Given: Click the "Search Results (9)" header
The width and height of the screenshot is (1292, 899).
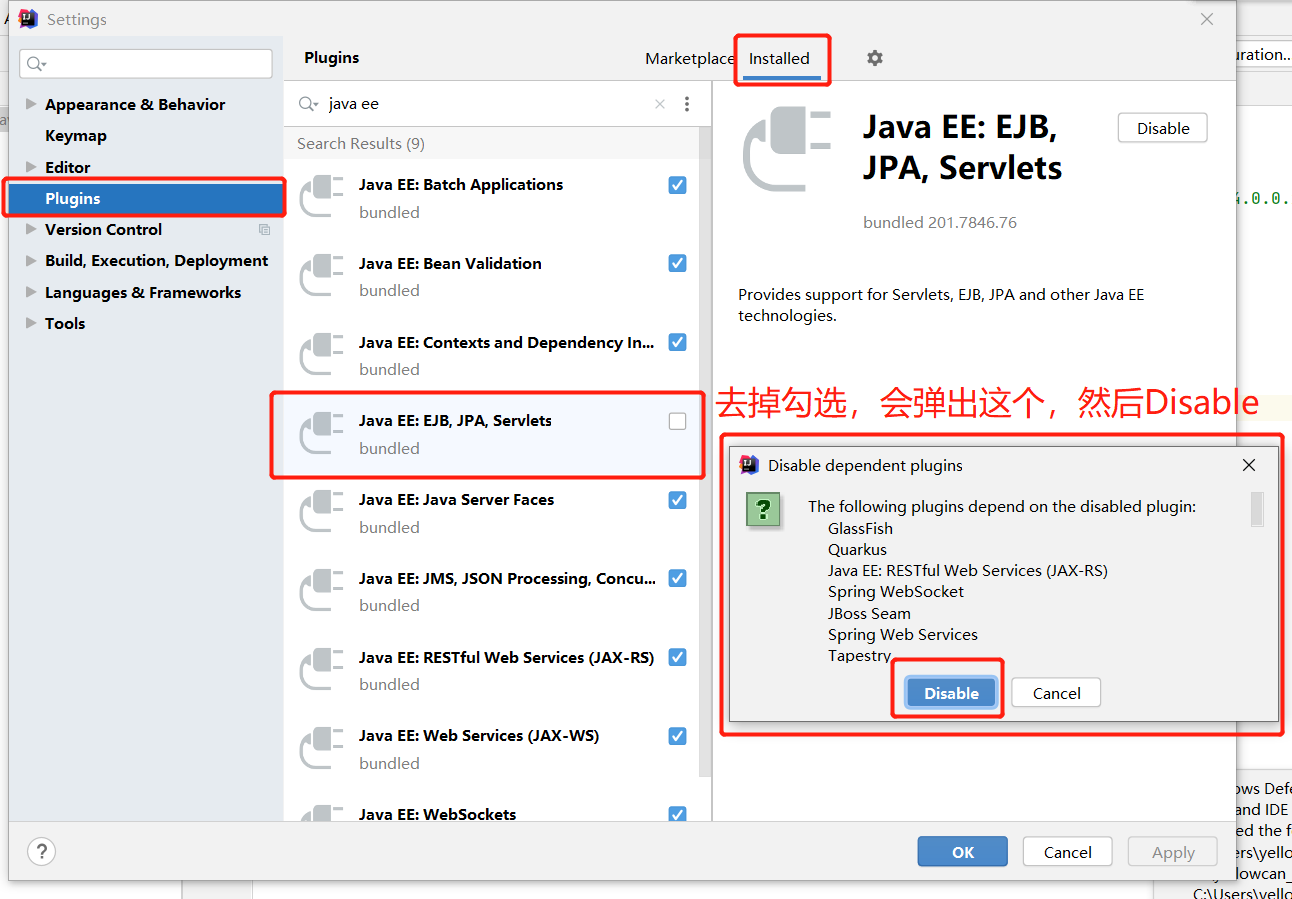Looking at the screenshot, I should tap(361, 144).
